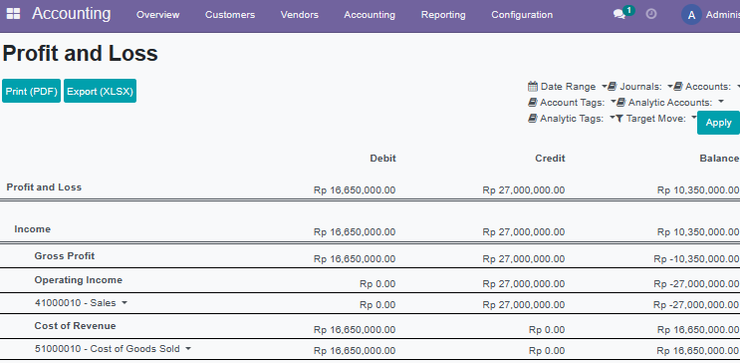Click the Target Move funnel icon
Viewport: 740px width, 363px height.
point(620,118)
